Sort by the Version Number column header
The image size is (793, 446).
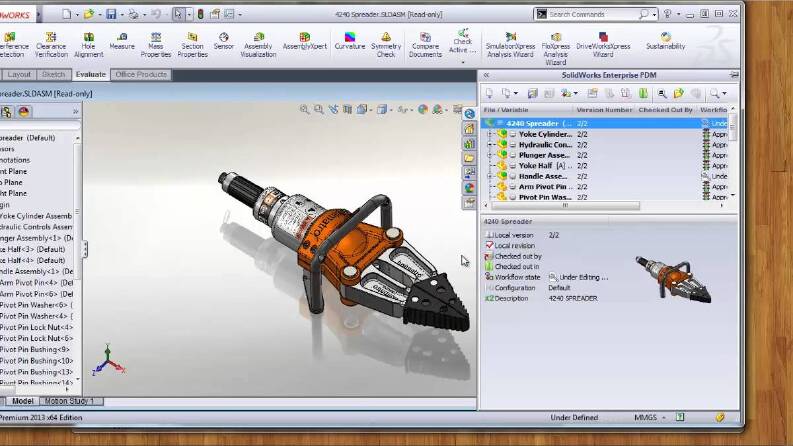(604, 110)
